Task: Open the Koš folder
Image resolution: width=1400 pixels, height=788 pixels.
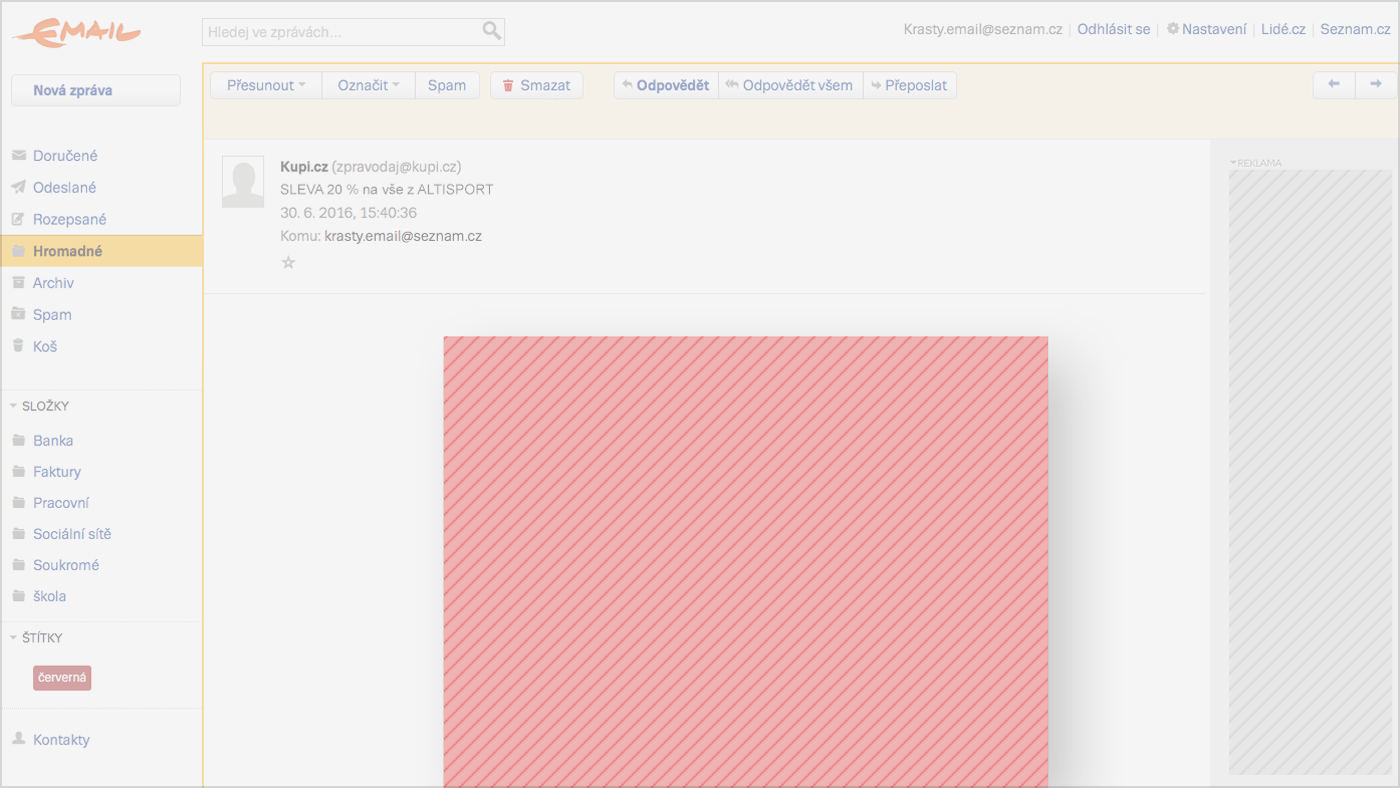Action: tap(45, 346)
